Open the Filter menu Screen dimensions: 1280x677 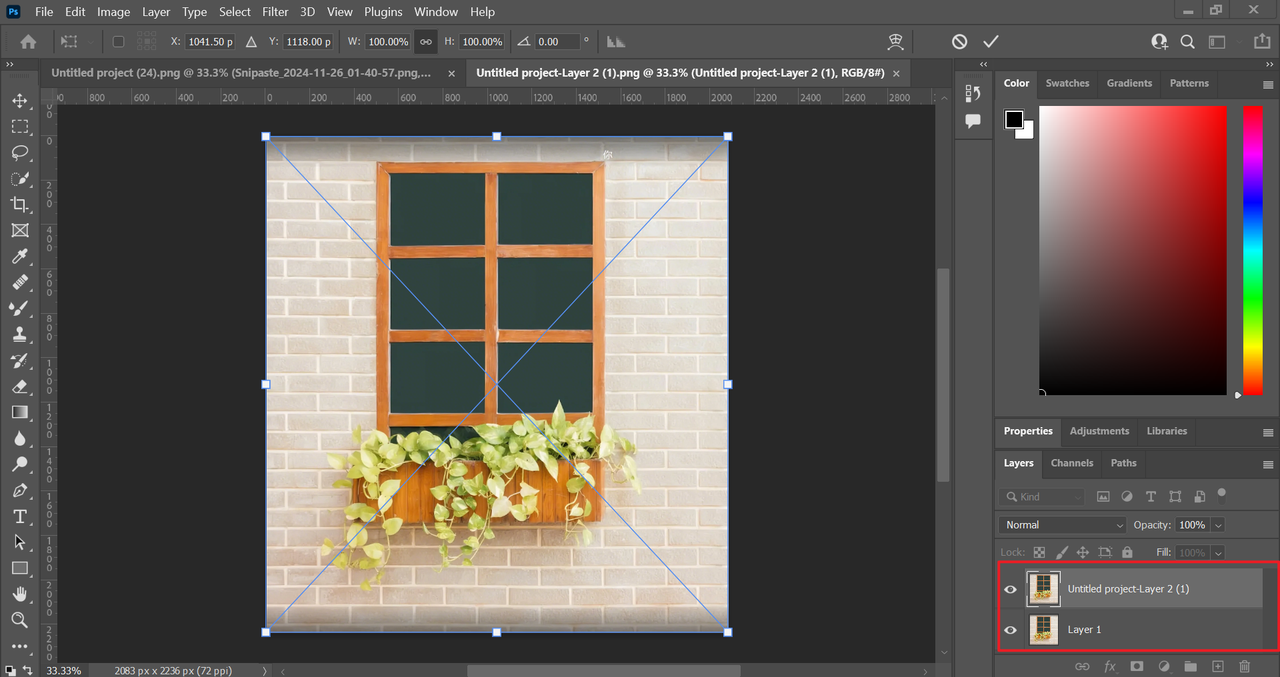pos(275,12)
